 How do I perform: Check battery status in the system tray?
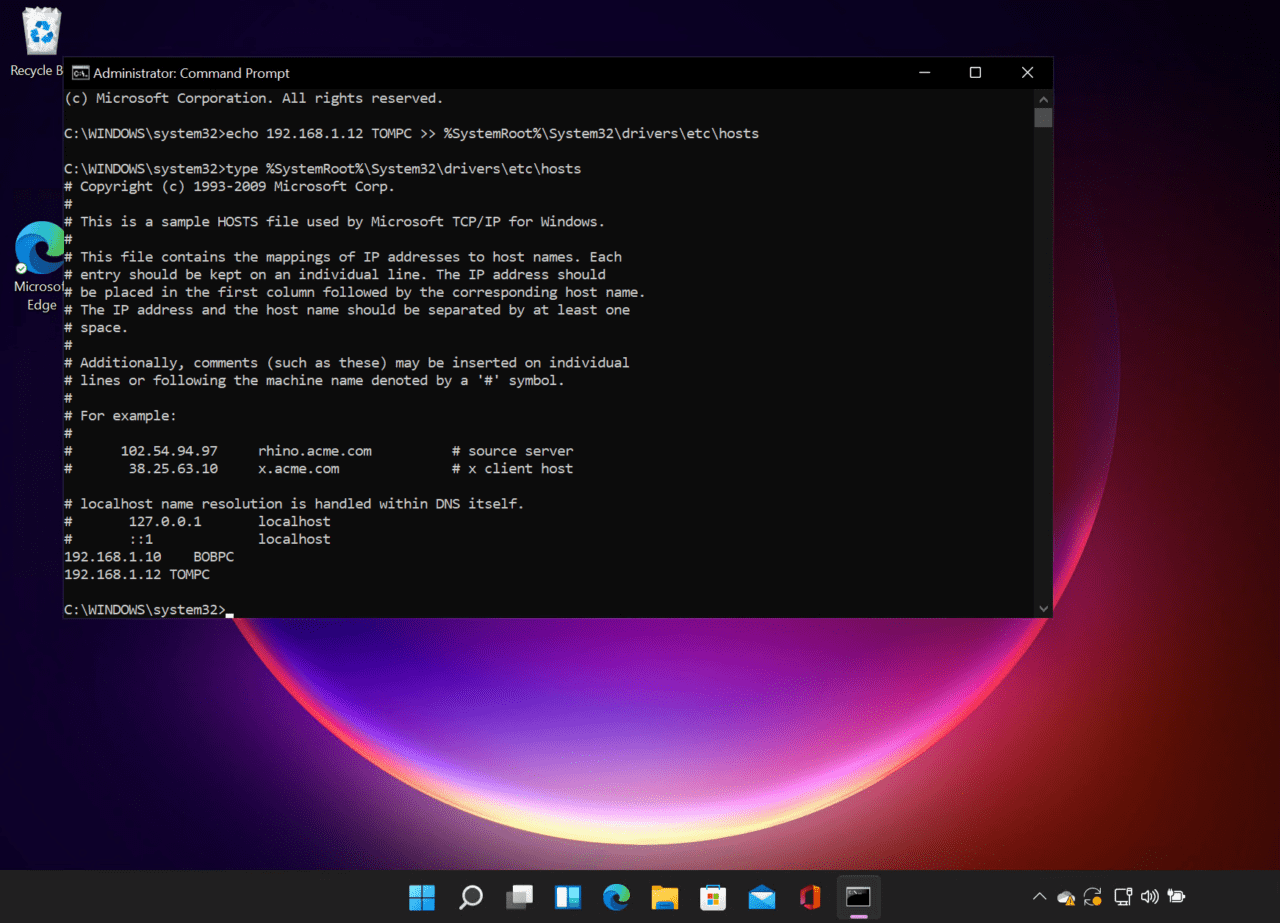[1177, 897]
